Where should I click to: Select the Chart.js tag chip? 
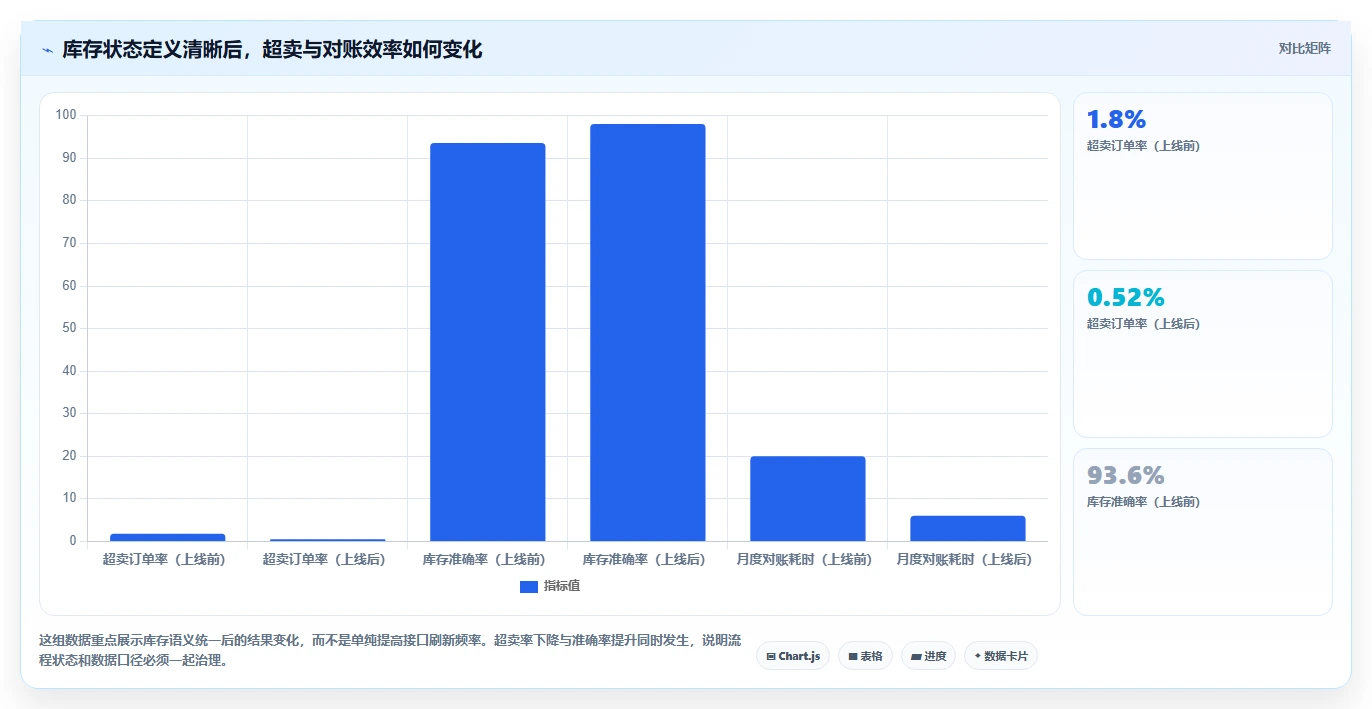tap(793, 656)
